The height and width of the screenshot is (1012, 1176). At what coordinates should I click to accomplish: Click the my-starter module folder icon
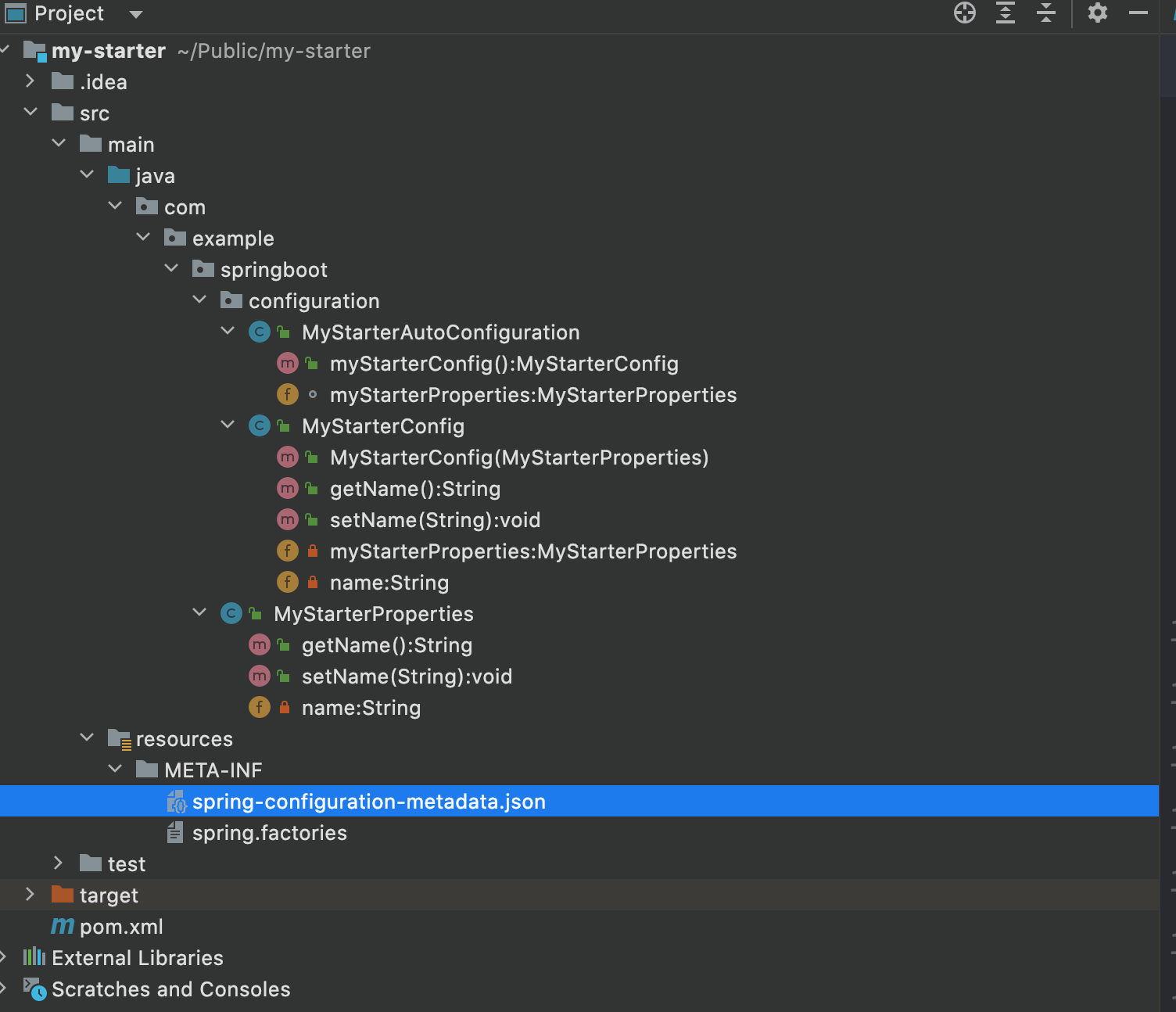[x=35, y=52]
